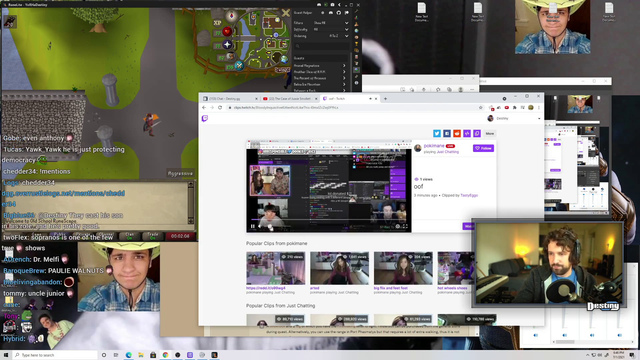Image resolution: width=640 pixels, height=360 pixels.
Task: Open the 'hot wheels shoes' clip link
Action: [452, 288]
